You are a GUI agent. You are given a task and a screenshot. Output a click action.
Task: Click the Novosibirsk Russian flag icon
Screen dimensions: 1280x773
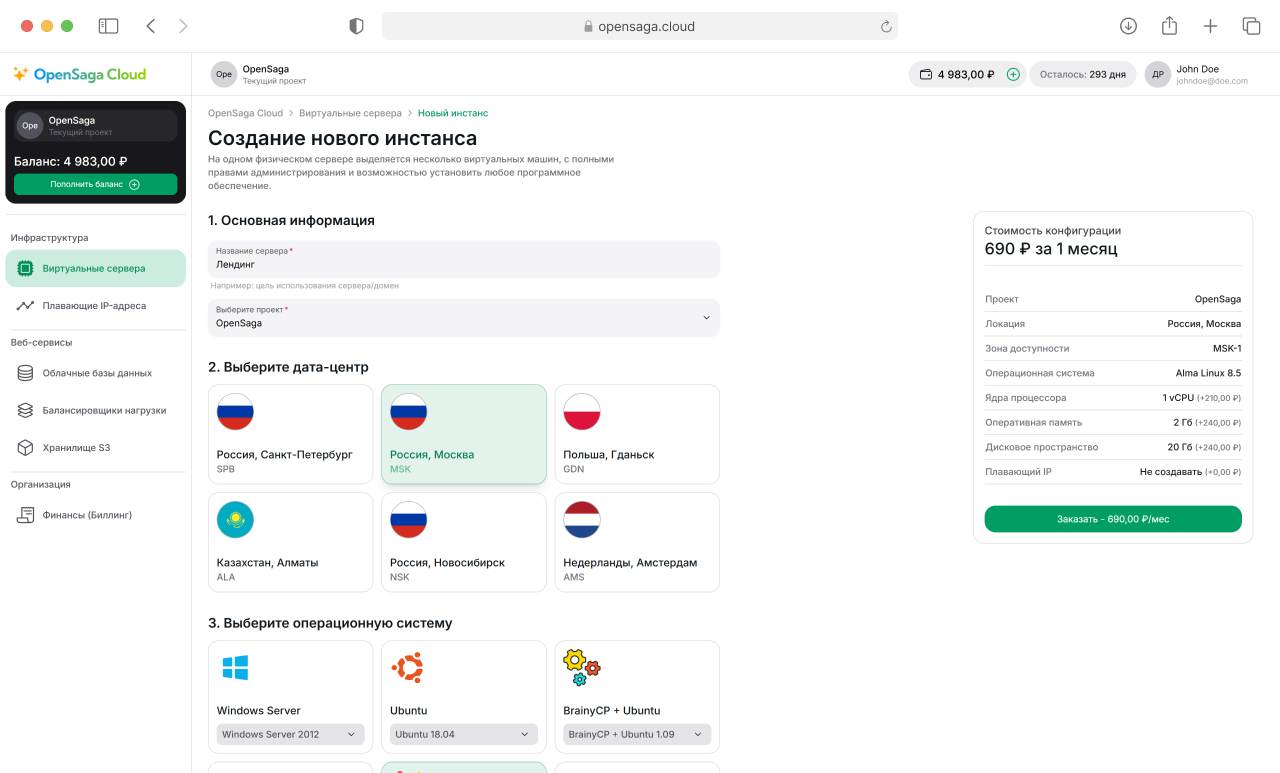click(x=409, y=520)
